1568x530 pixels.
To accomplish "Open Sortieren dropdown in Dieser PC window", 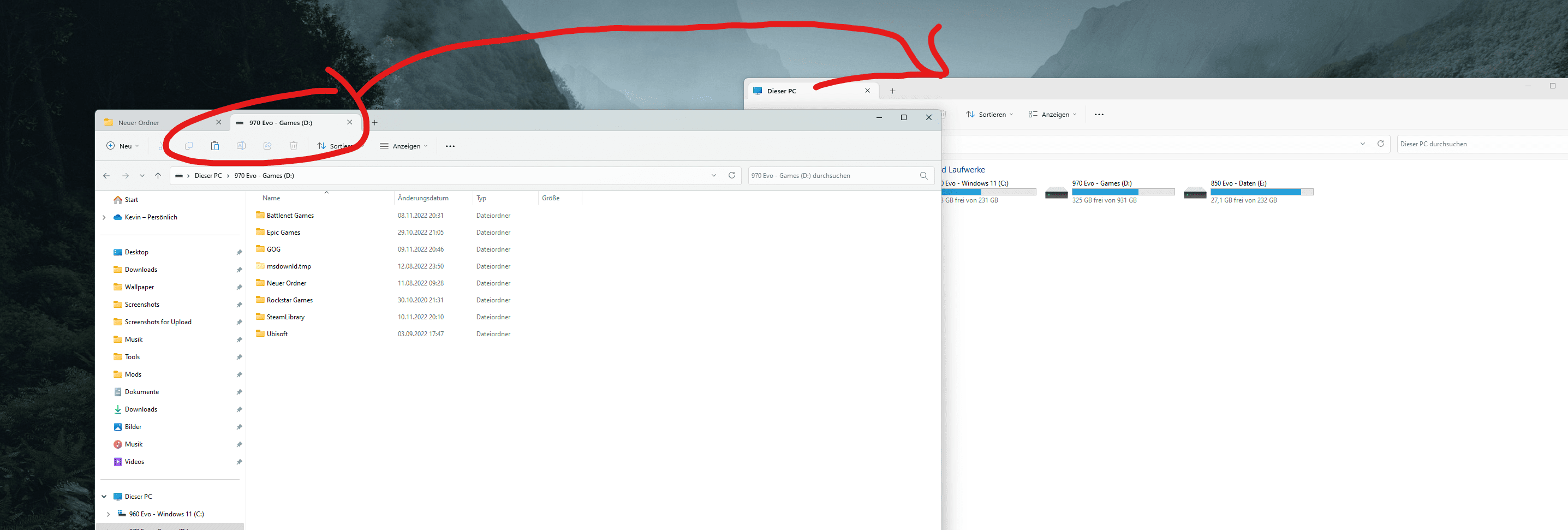I will 989,115.
